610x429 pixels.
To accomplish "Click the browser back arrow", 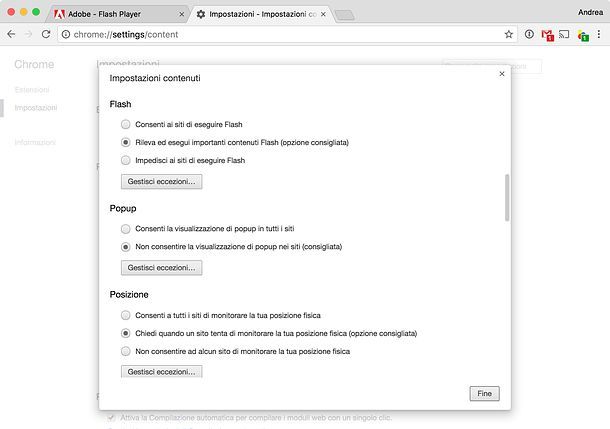I will pos(11,34).
